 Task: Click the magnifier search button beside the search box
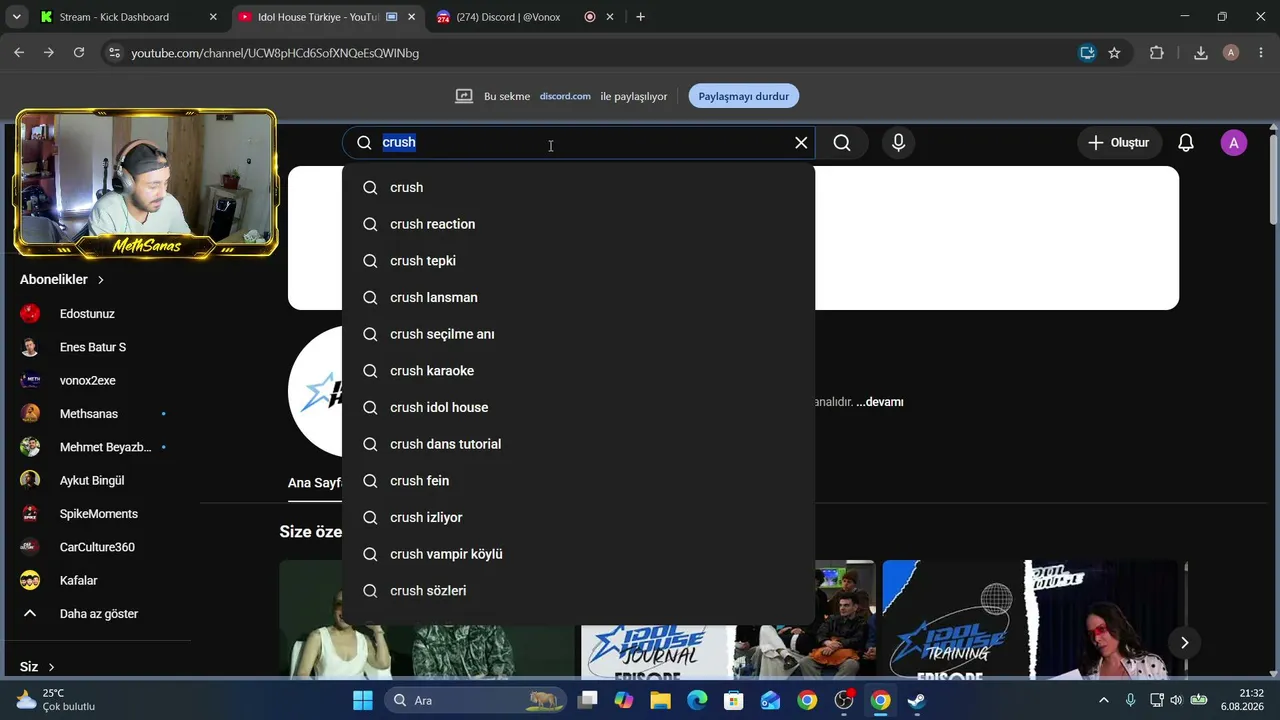(842, 143)
